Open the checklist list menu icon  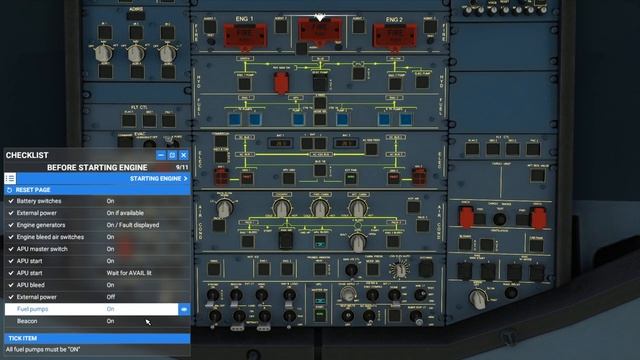(x=10, y=178)
